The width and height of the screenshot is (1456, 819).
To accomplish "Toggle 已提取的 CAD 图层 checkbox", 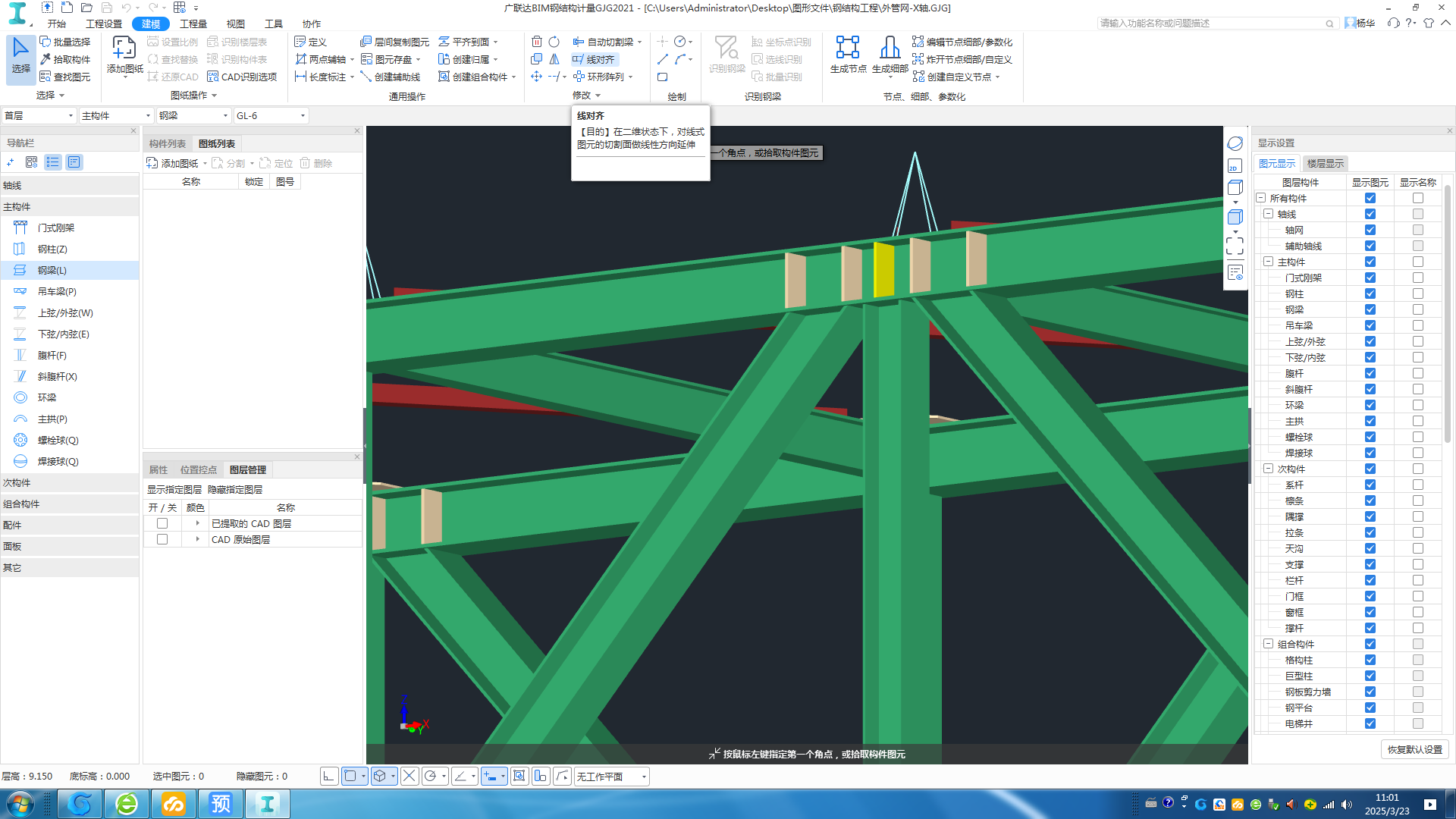I will (x=162, y=523).
